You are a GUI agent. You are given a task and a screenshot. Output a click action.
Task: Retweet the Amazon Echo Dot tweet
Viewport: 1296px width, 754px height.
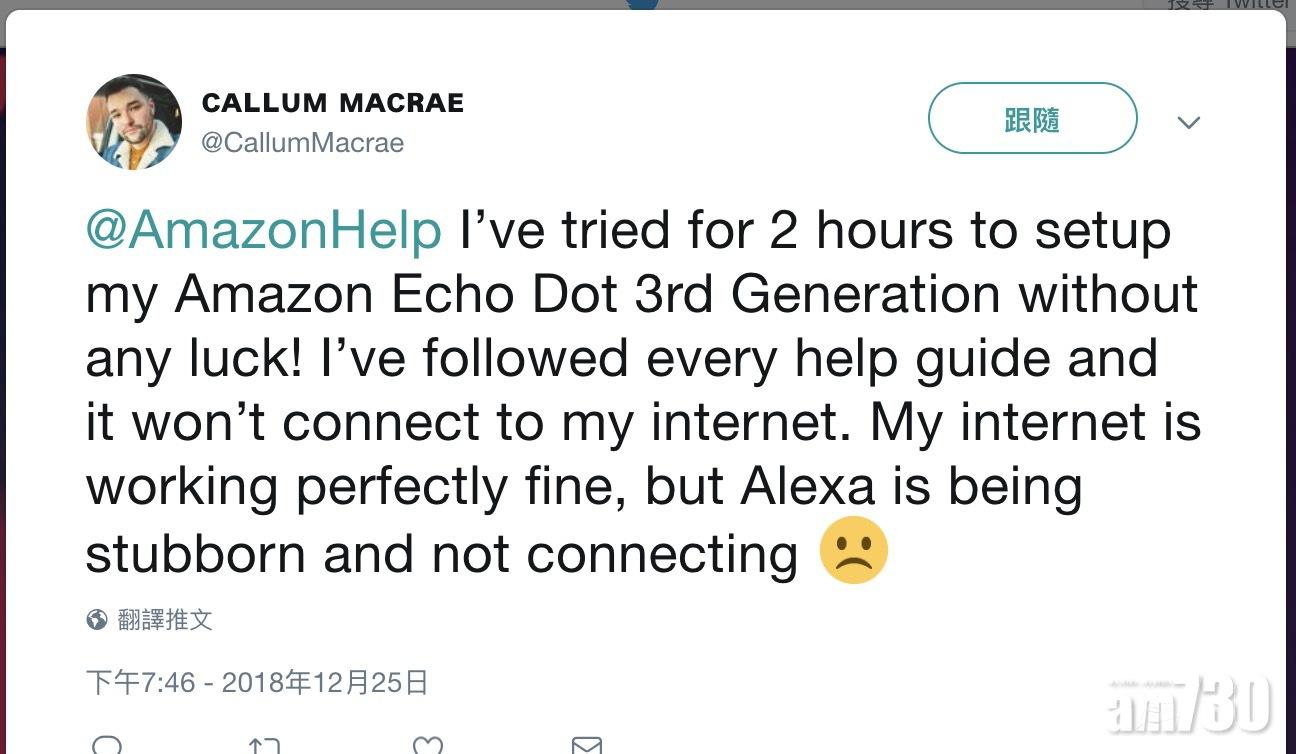(x=264, y=745)
